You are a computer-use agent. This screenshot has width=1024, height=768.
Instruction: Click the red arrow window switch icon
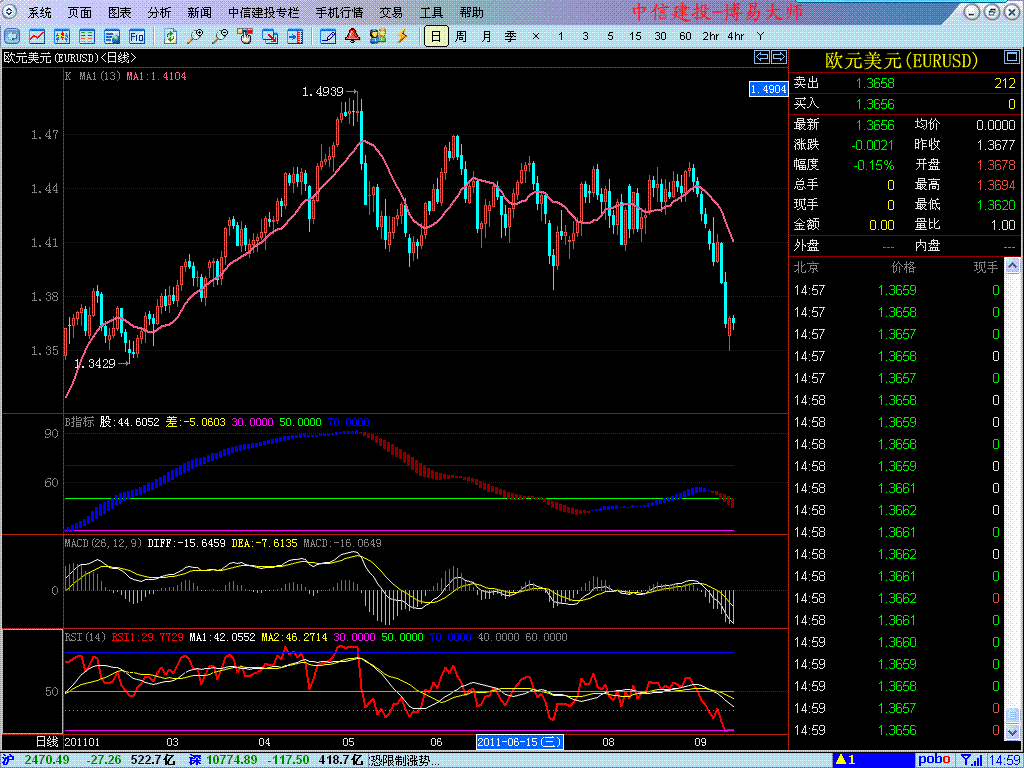[x=270, y=36]
